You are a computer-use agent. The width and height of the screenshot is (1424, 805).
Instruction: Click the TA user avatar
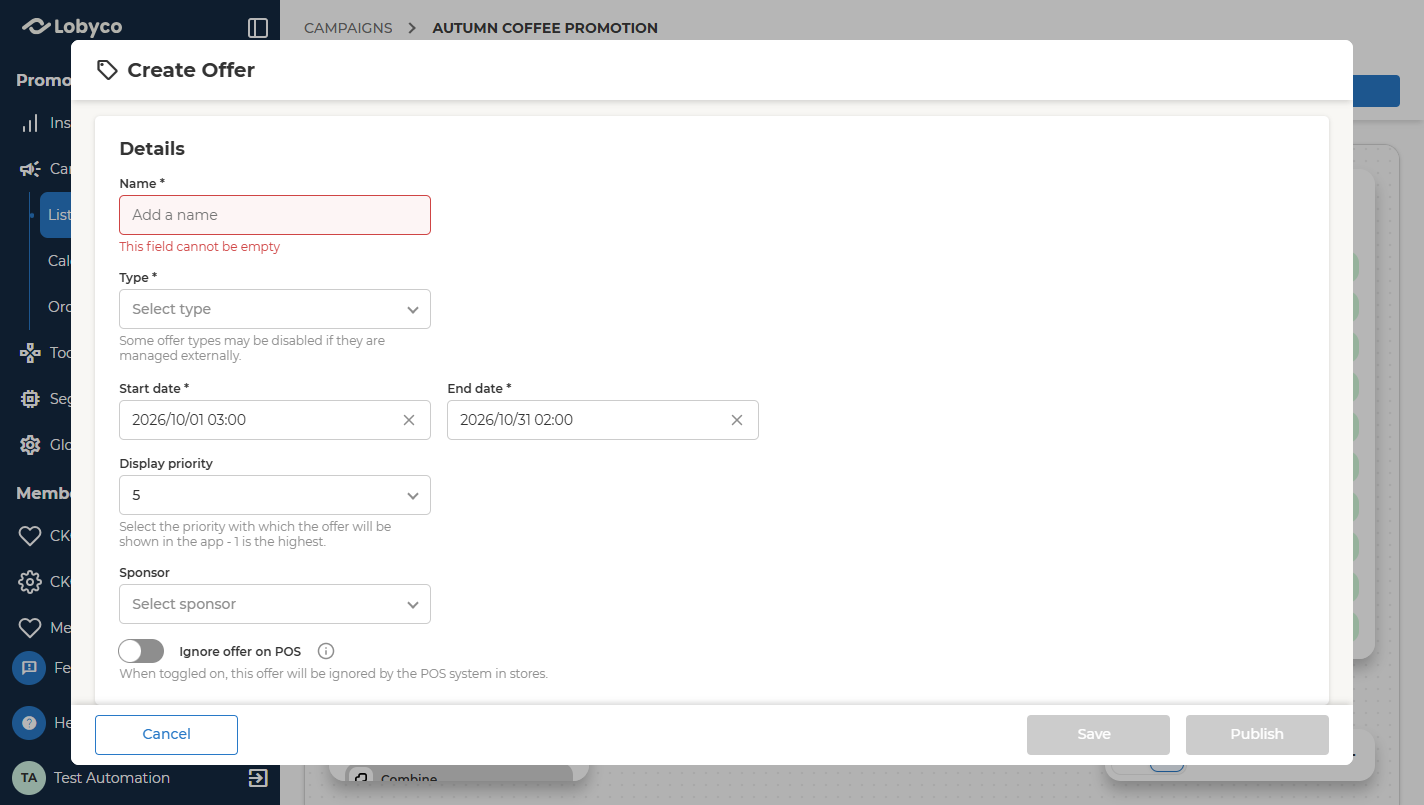(x=29, y=777)
